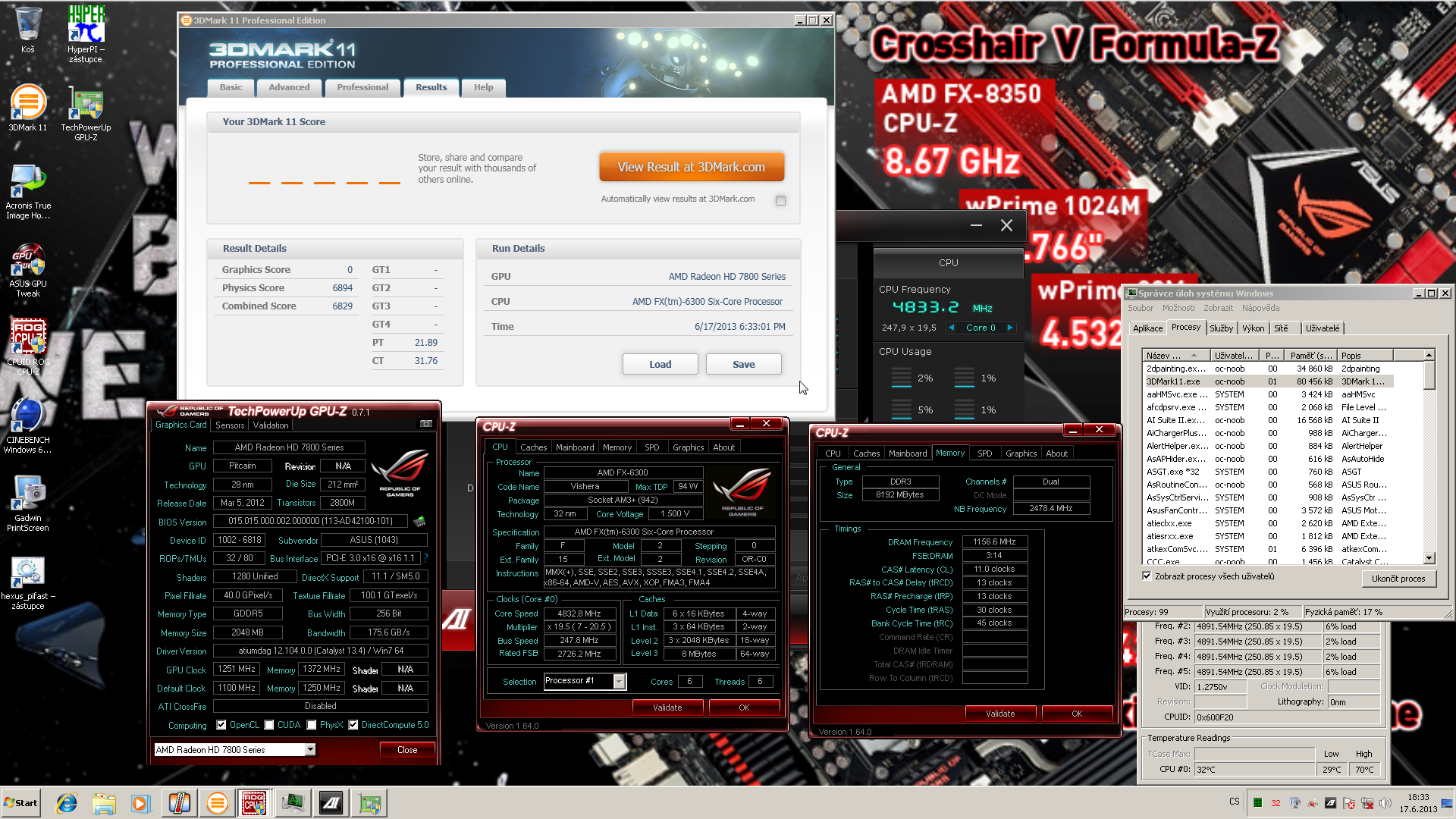
Task: Launch the HyperPI shortcut on the desktop
Action: (86, 34)
